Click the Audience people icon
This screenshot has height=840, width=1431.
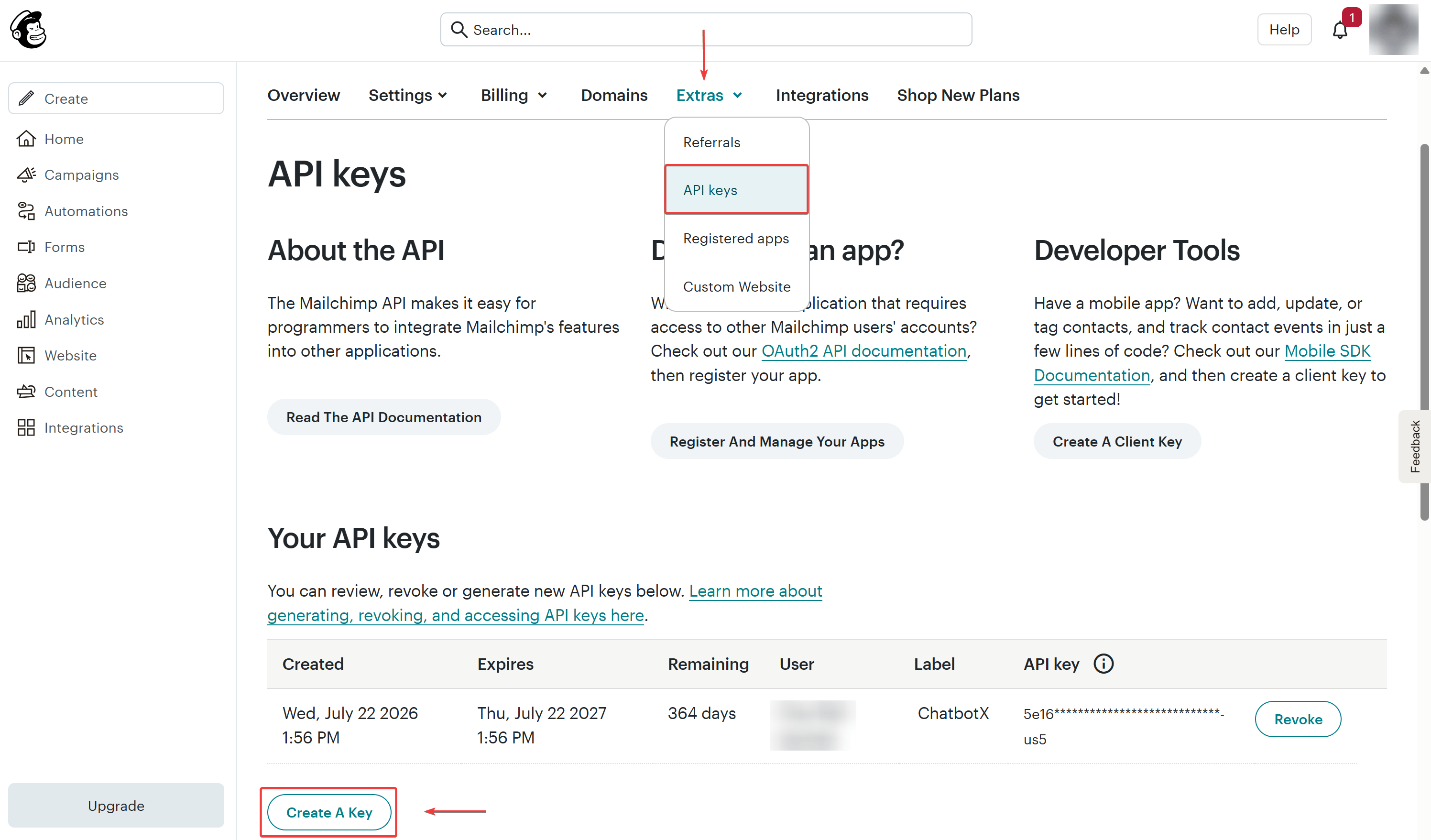pyautogui.click(x=26, y=283)
